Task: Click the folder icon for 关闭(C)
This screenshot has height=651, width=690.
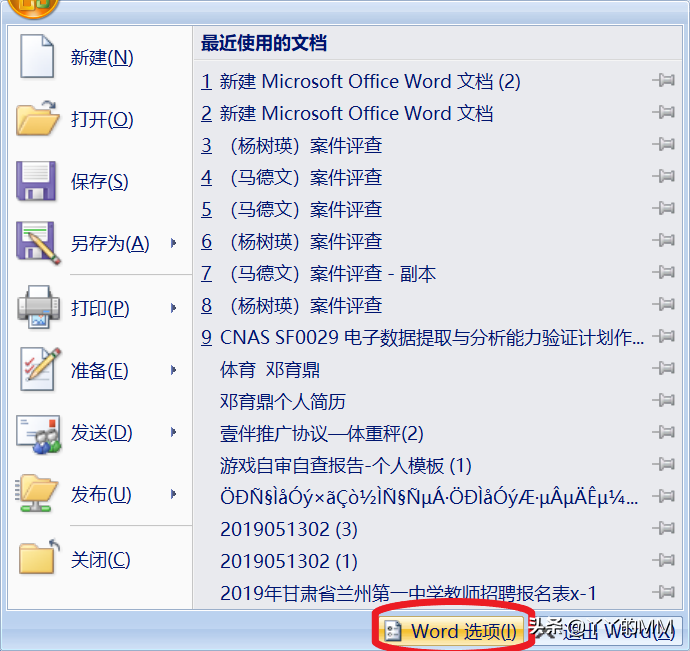Action: [39, 557]
